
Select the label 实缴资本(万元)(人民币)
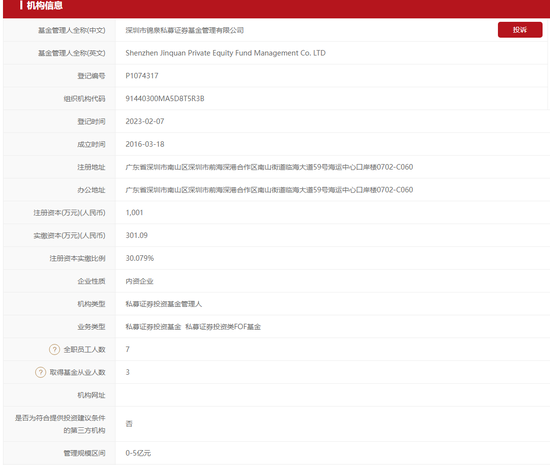coord(69,236)
